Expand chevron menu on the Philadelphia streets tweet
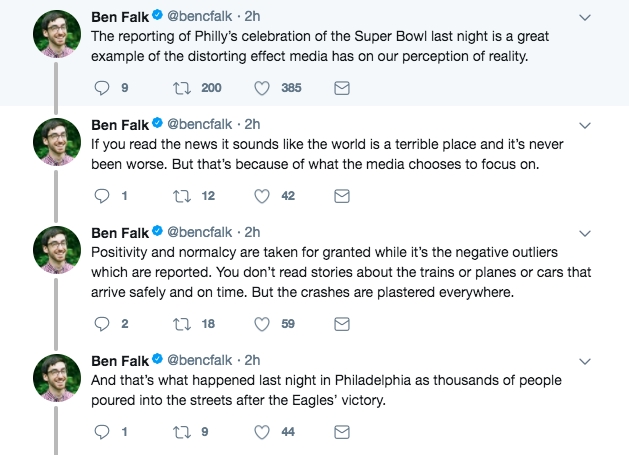 pos(585,362)
